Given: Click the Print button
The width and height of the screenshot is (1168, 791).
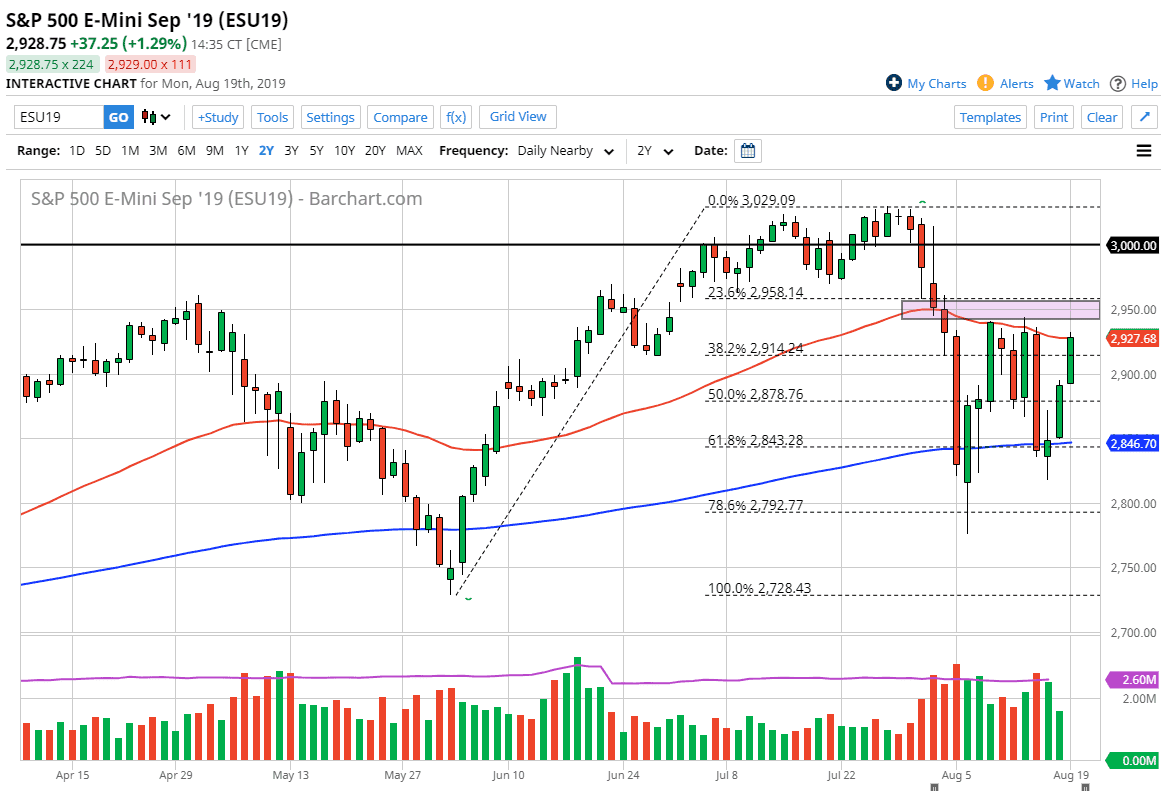Looking at the screenshot, I should click(x=1054, y=117).
